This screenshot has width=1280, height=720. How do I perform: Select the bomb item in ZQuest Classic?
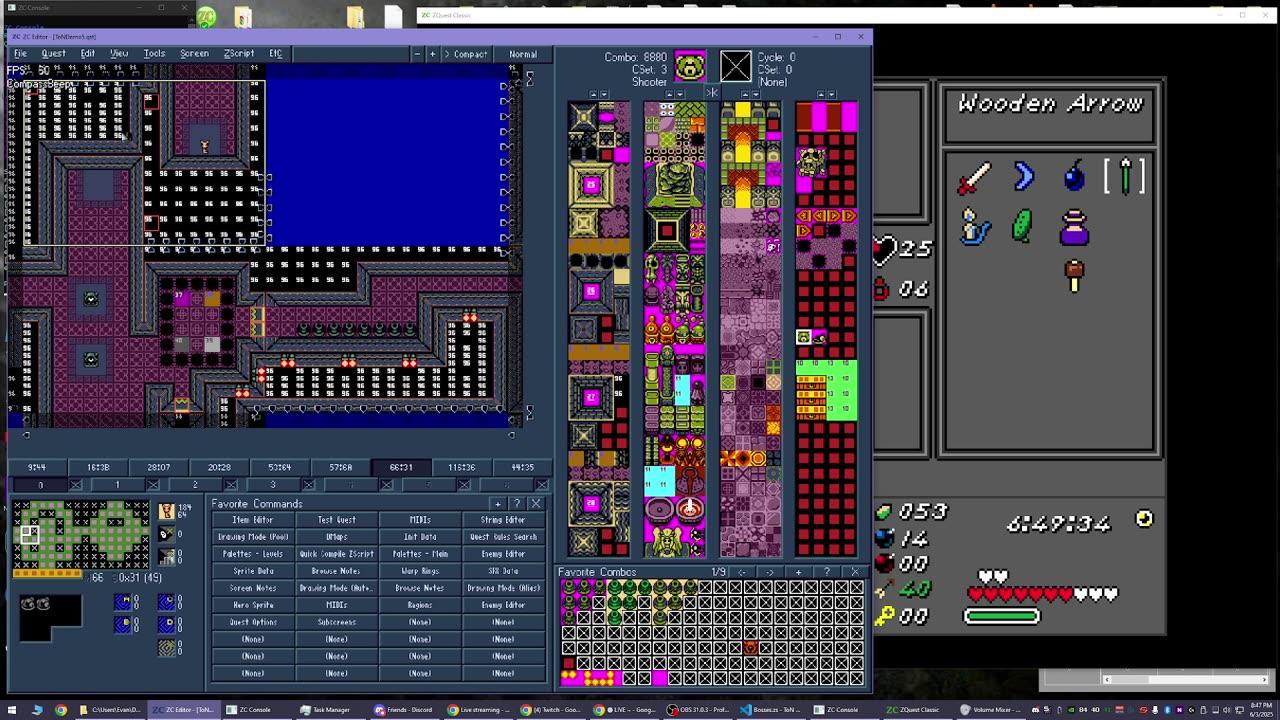coord(1074,177)
